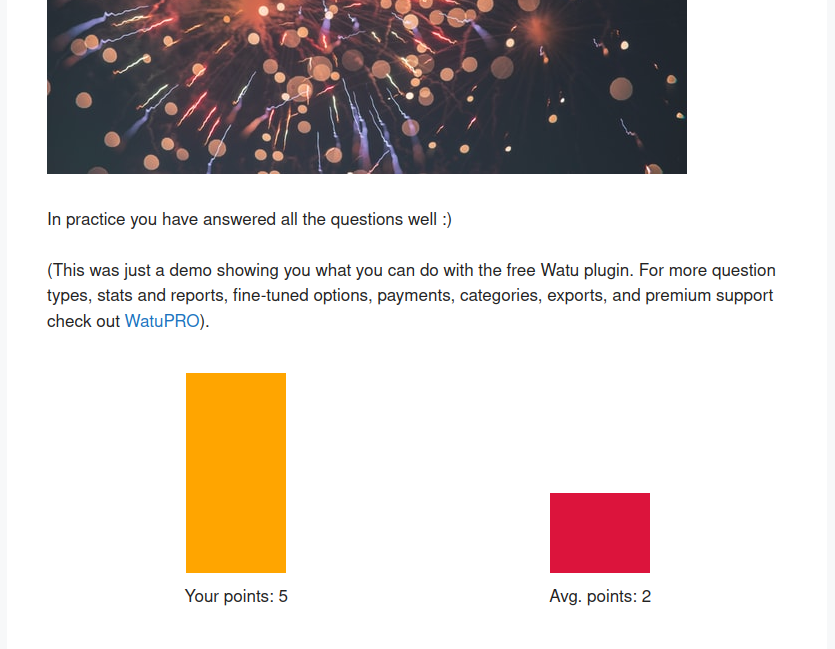Click the red Avg. points bar

click(x=600, y=533)
